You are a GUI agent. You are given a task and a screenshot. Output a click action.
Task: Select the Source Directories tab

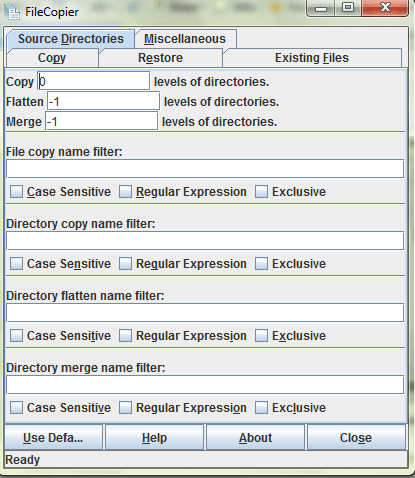point(71,39)
